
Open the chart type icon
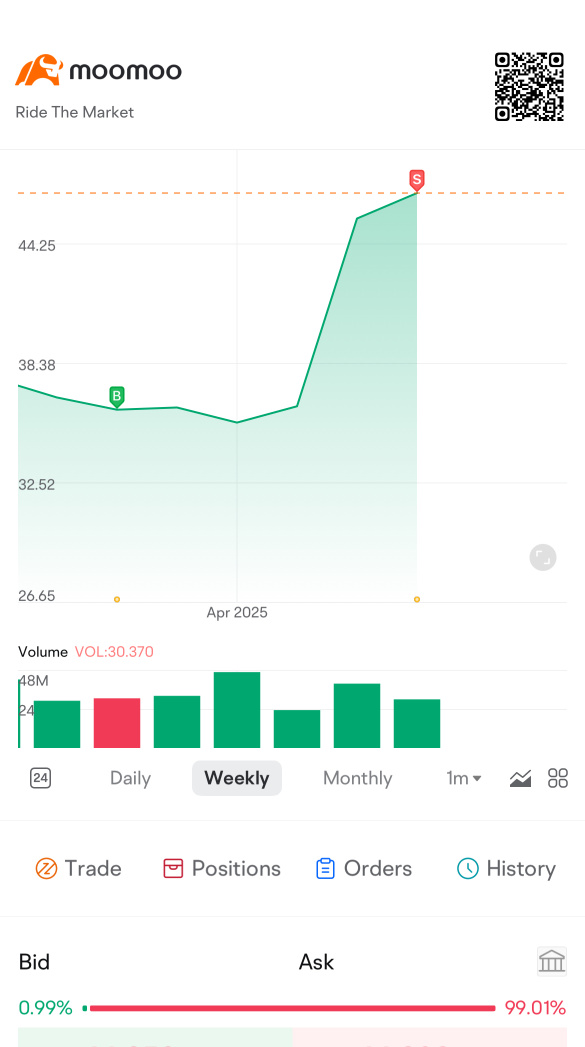(520, 778)
